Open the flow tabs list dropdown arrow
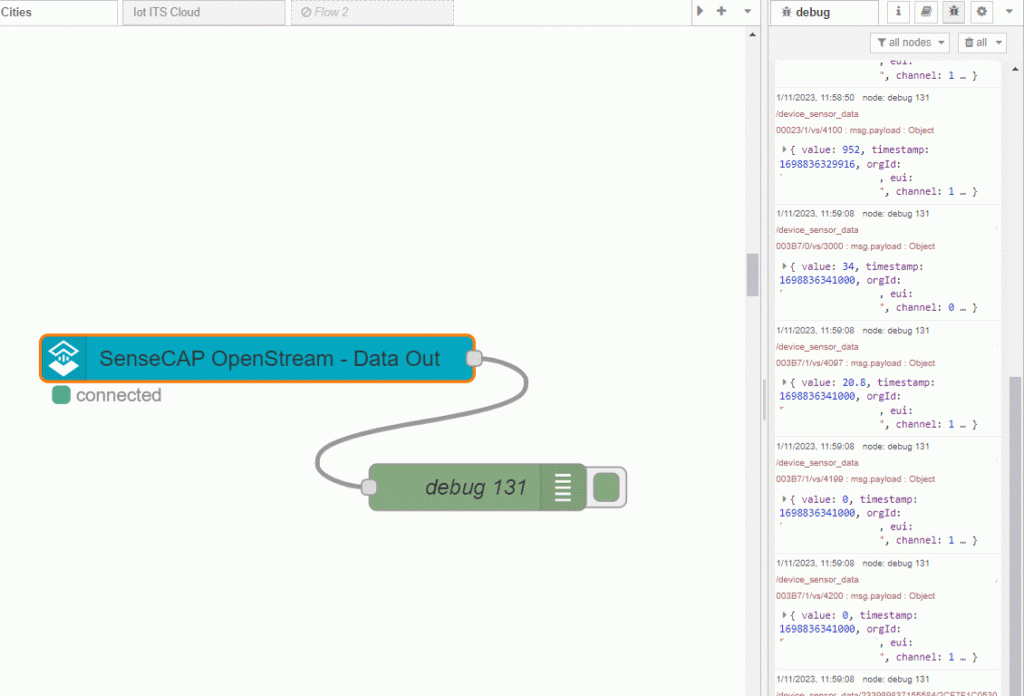1024x696 pixels. [747, 11]
